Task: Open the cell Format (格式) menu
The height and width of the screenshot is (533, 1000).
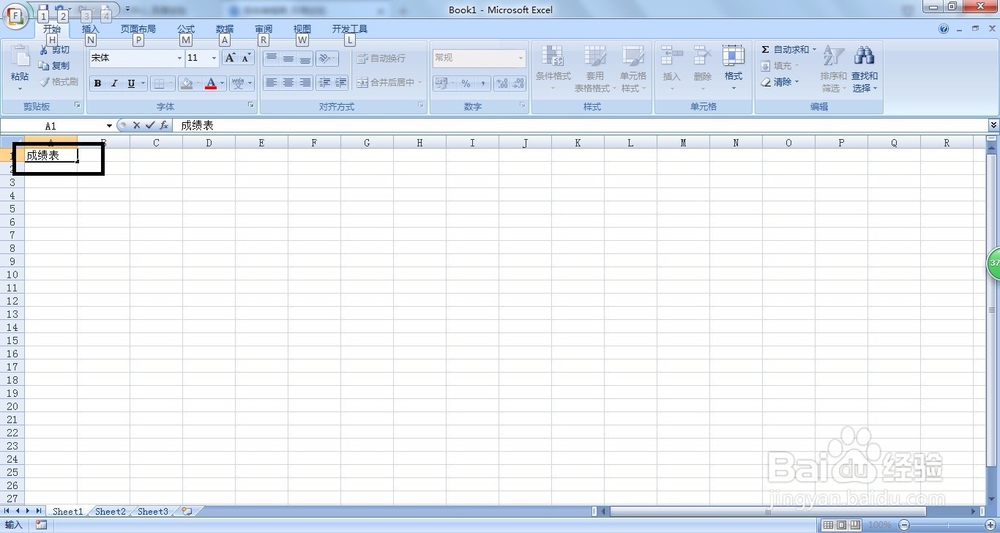Action: (733, 69)
